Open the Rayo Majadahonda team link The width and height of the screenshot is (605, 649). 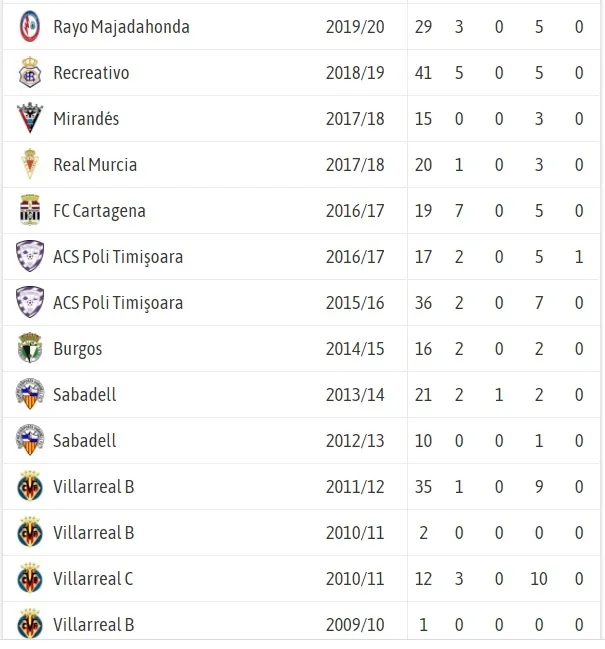[121, 27]
